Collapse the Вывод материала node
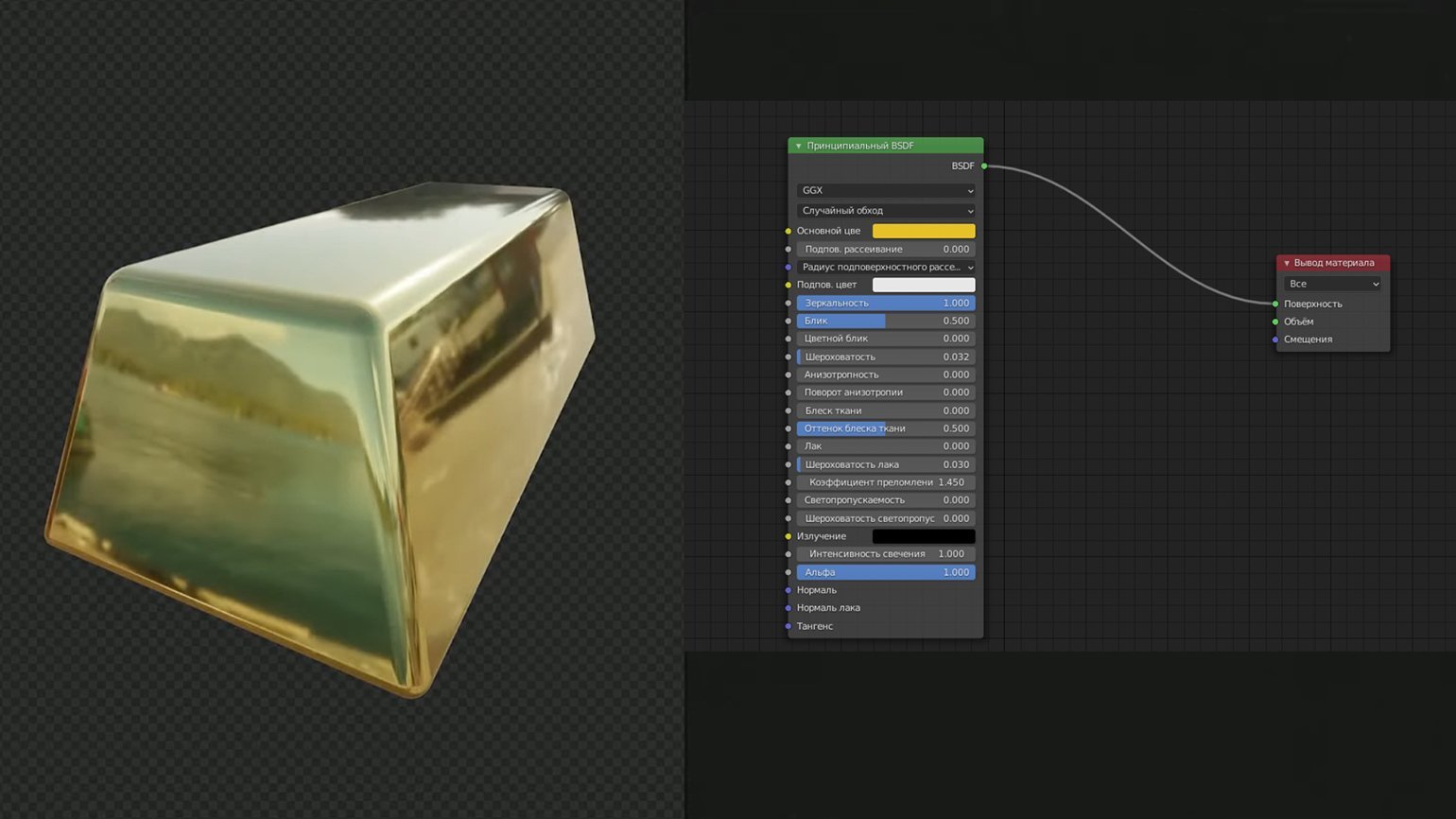 (x=1286, y=263)
